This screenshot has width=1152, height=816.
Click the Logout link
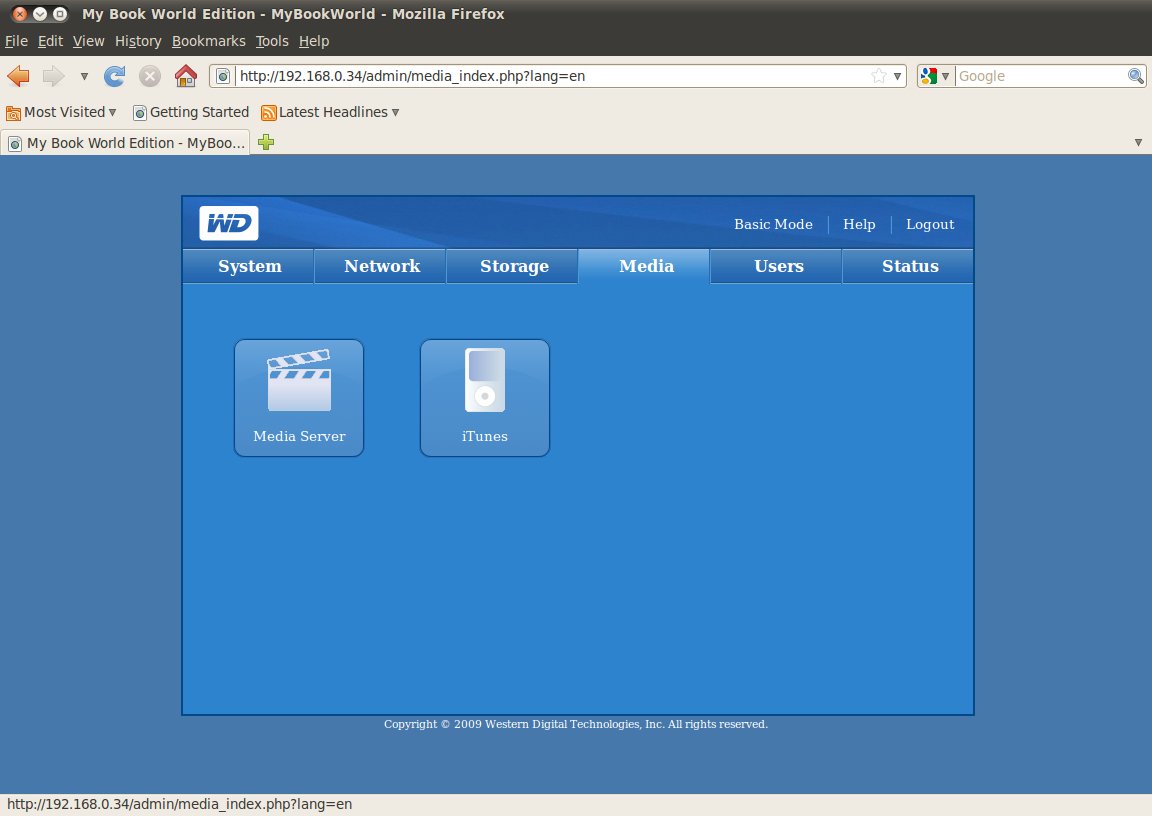click(x=929, y=224)
